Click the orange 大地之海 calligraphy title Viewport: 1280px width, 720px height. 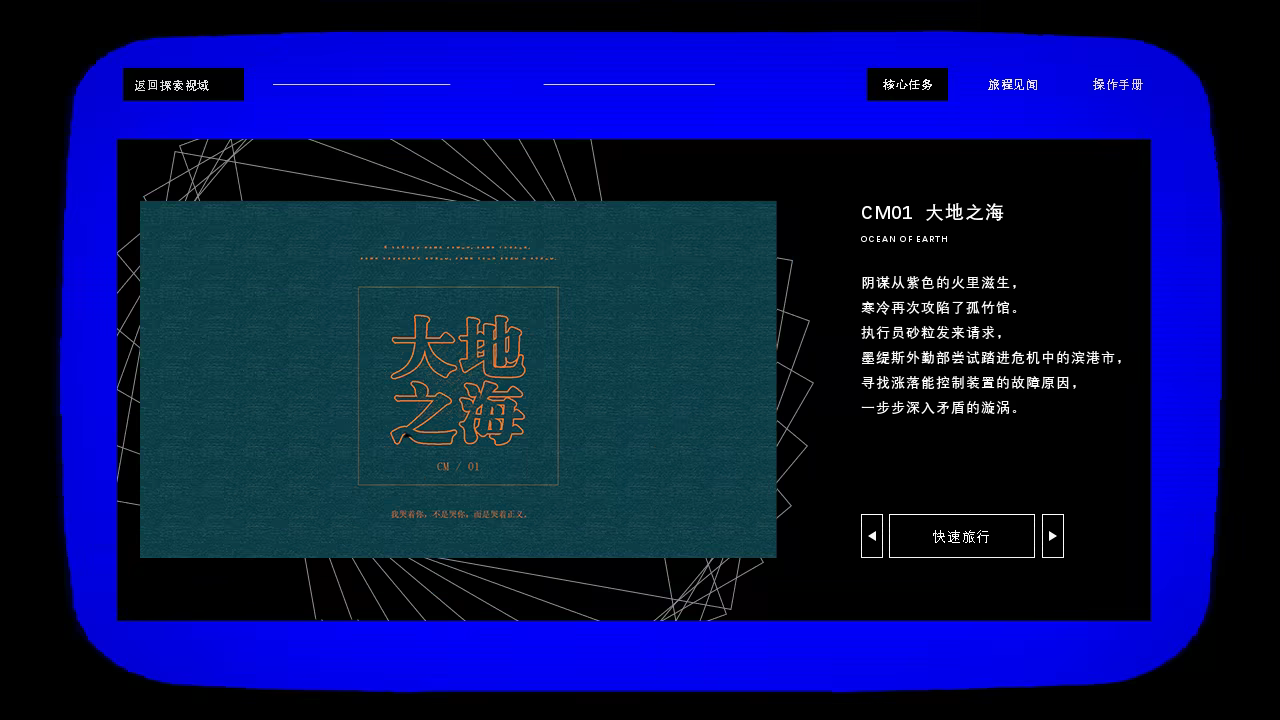click(458, 380)
